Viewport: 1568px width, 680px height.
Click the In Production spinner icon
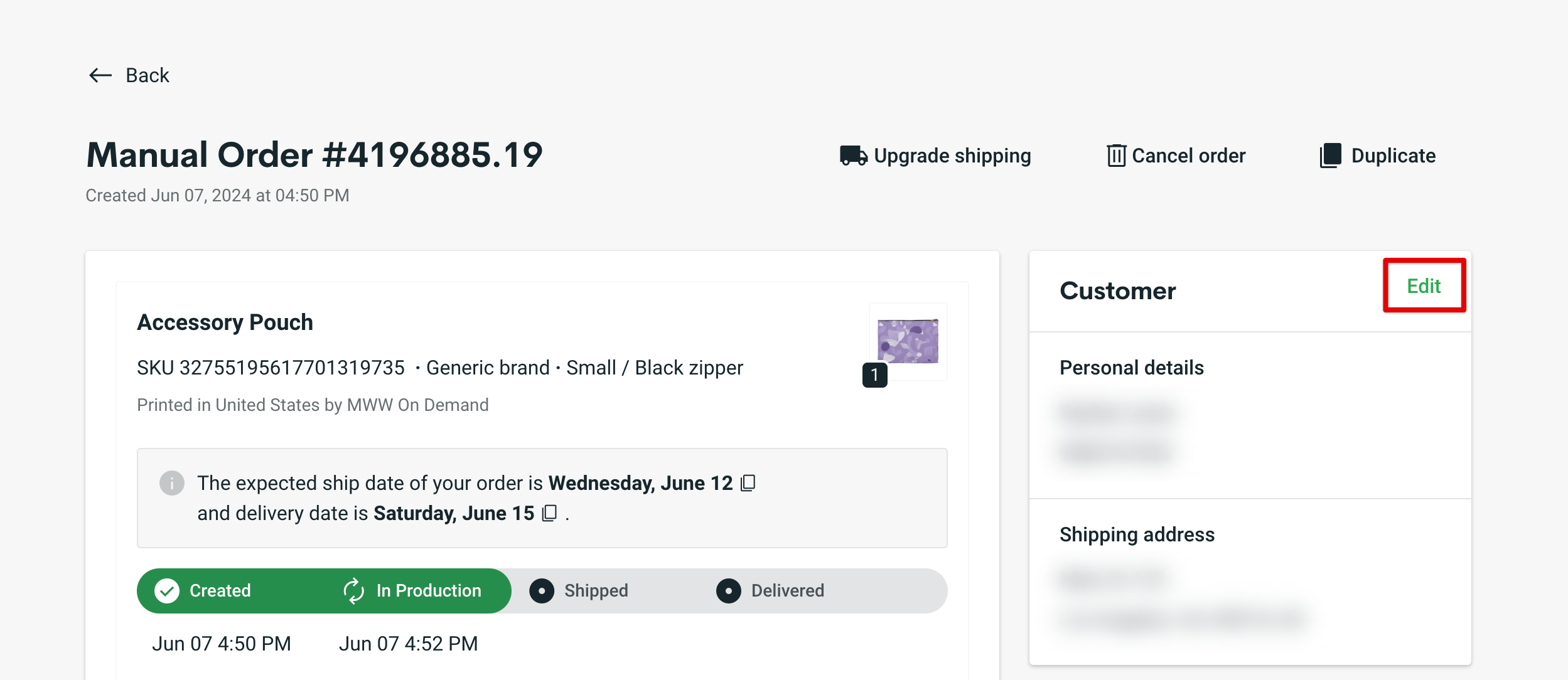click(353, 590)
